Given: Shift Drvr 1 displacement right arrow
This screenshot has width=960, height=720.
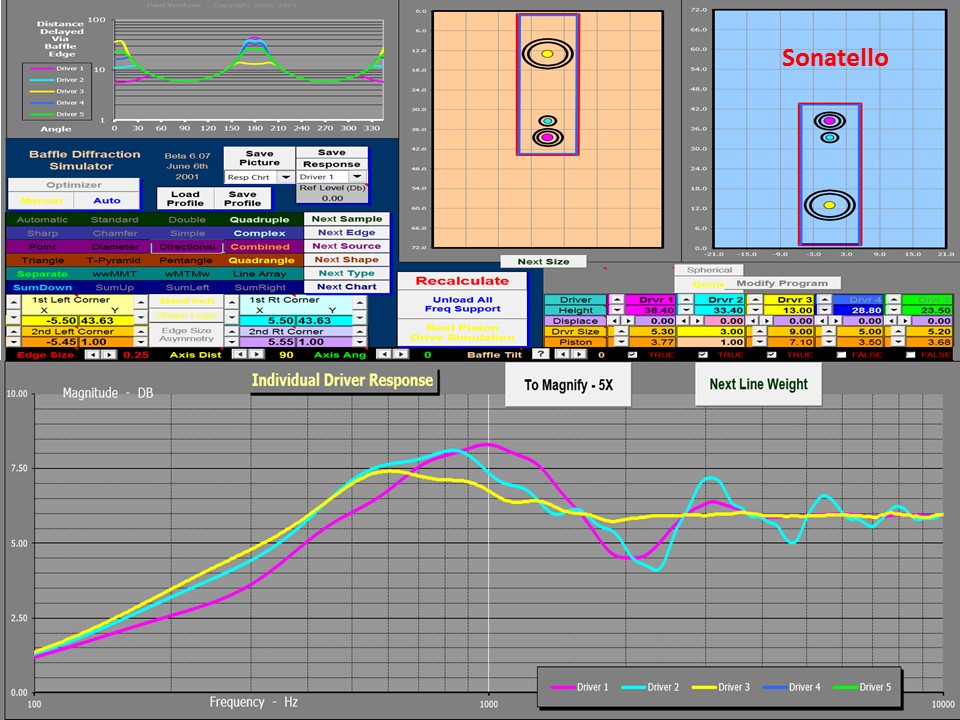Looking at the screenshot, I should 628,321.
